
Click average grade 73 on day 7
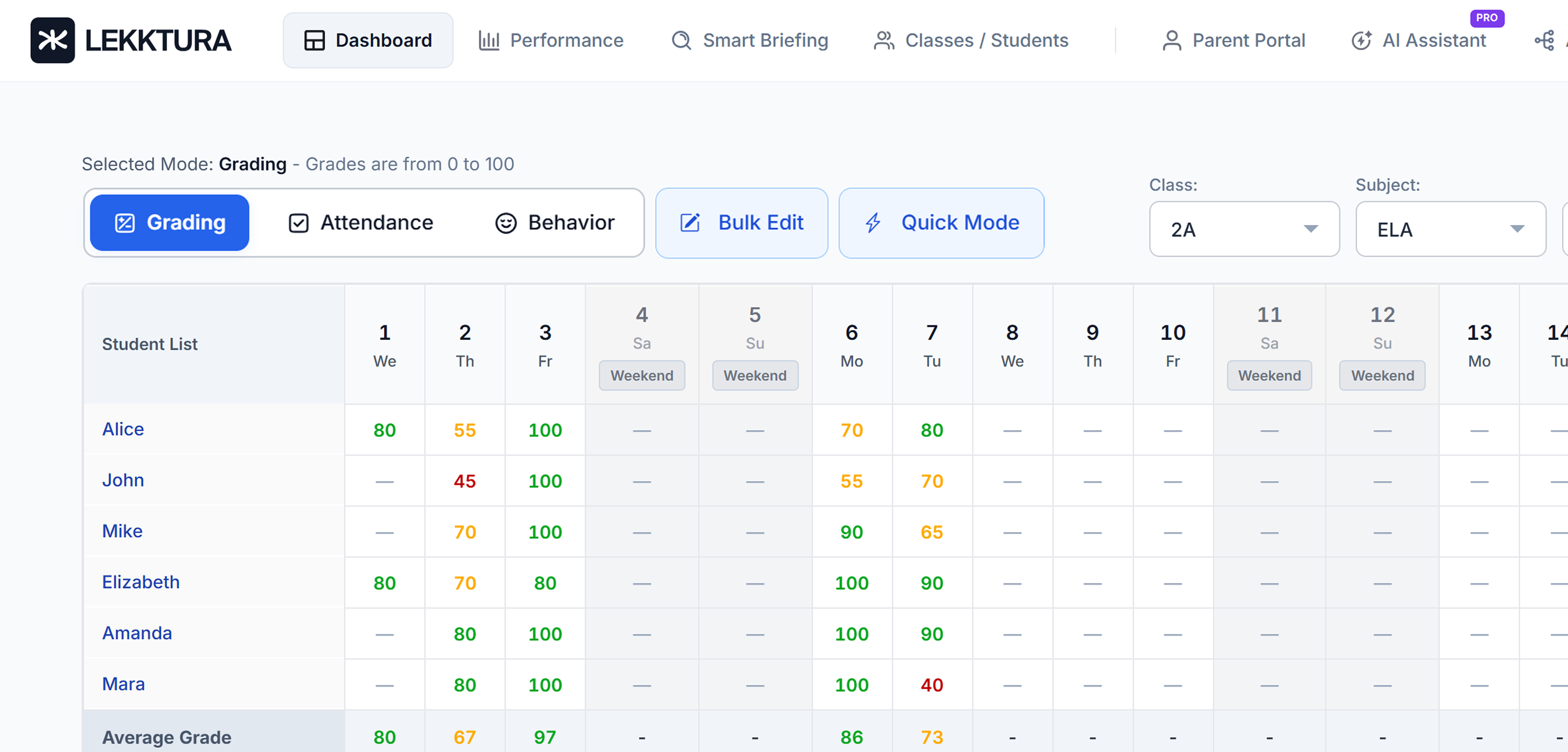(932, 737)
